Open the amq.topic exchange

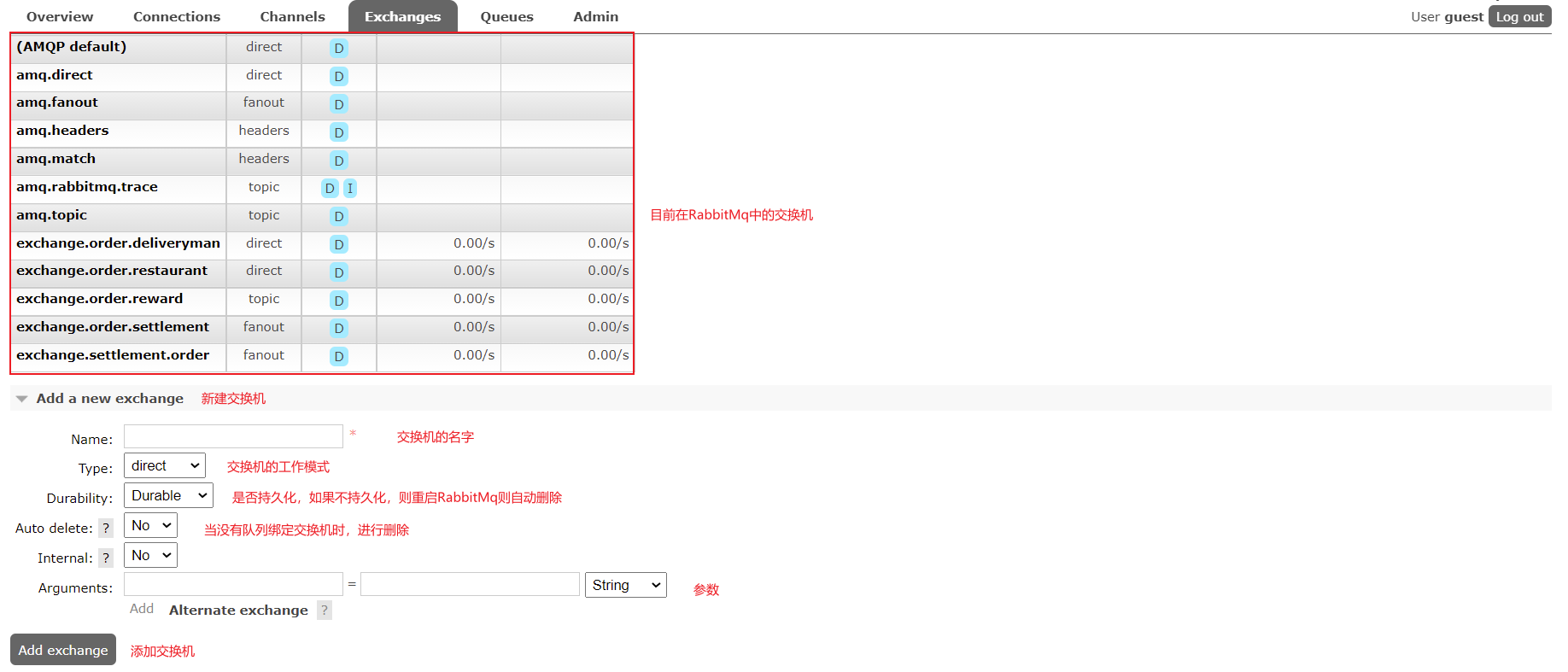coord(51,215)
